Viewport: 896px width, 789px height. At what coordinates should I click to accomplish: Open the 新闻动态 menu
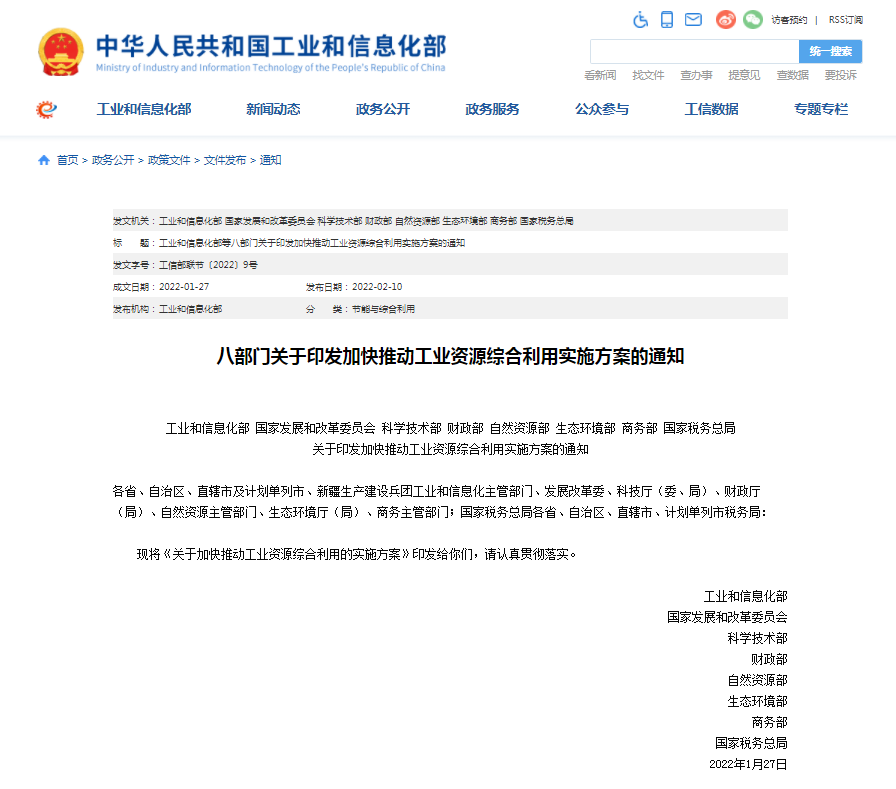pyautogui.click(x=271, y=110)
